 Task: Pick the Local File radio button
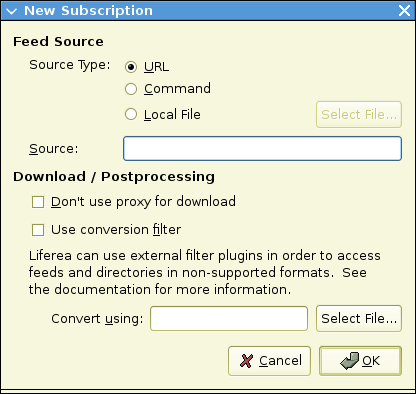point(131,114)
